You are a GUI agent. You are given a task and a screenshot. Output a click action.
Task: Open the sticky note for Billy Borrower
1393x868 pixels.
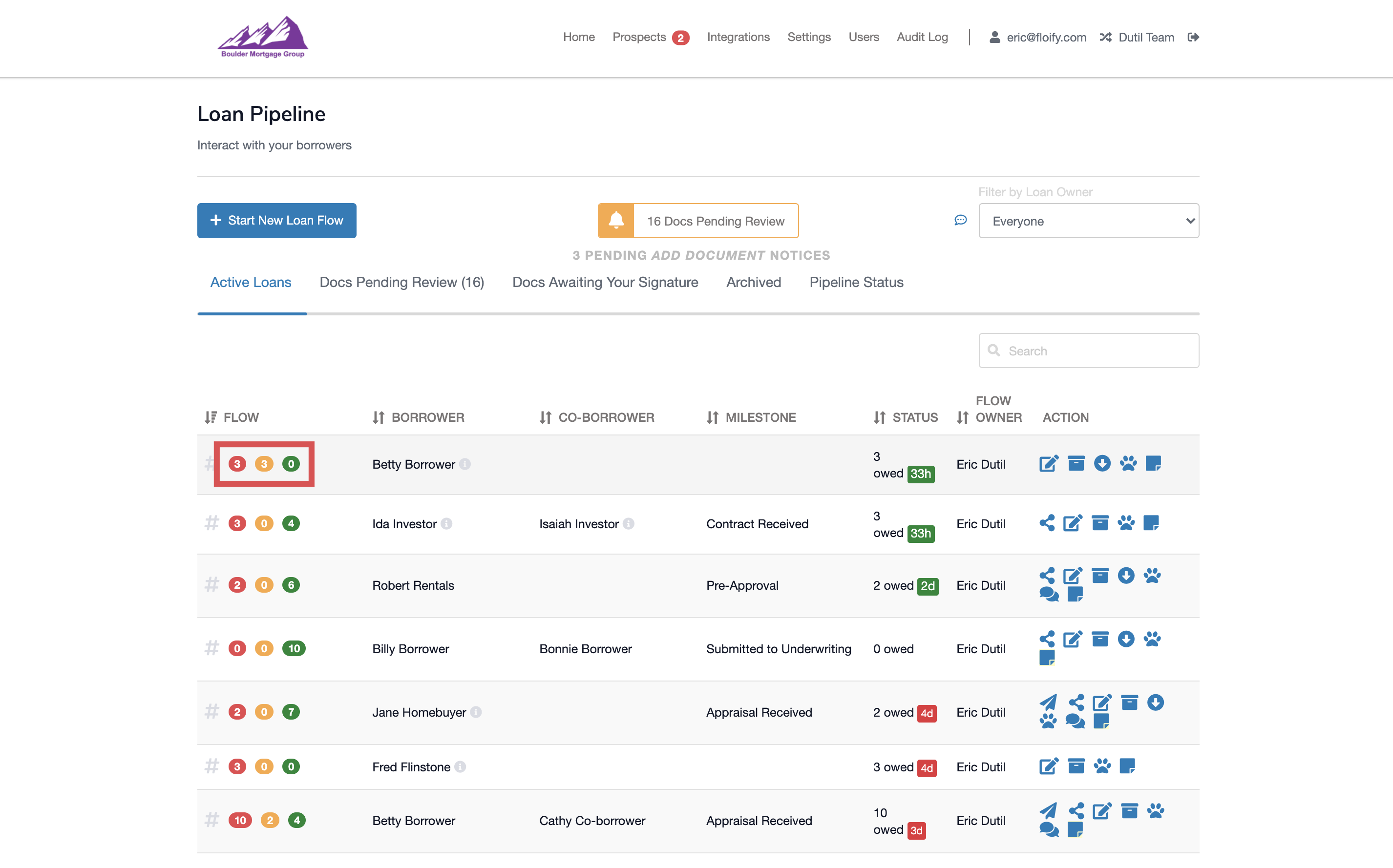1047,658
